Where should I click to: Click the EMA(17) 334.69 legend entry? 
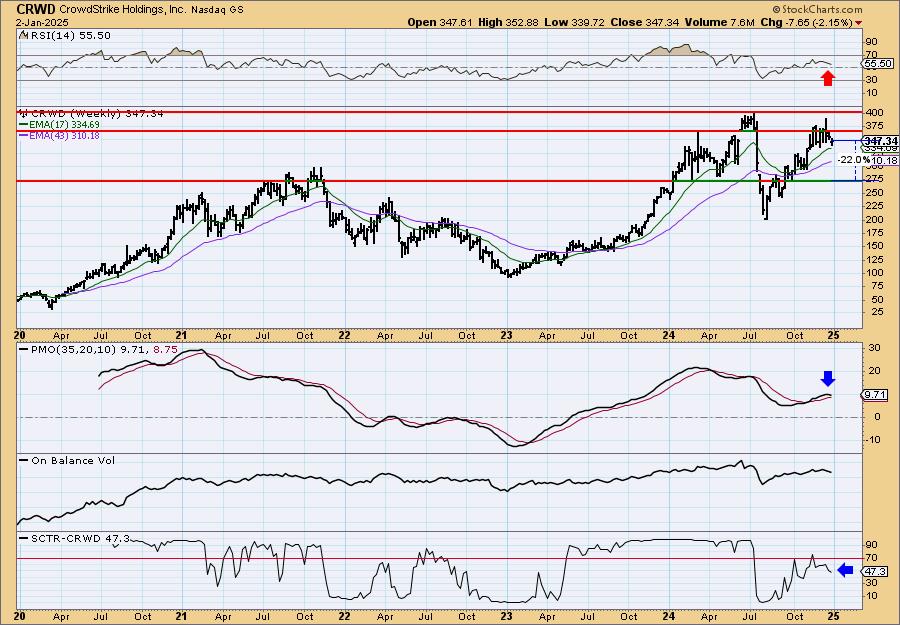pos(60,125)
